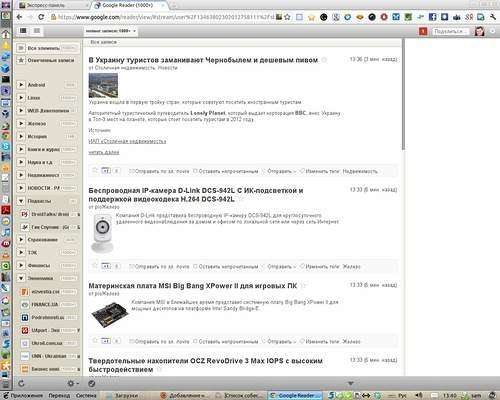Open OCZ RevoDrive 3 Max IOPS headline
Image resolution: width=500 pixels, height=400 pixels.
(x=205, y=365)
